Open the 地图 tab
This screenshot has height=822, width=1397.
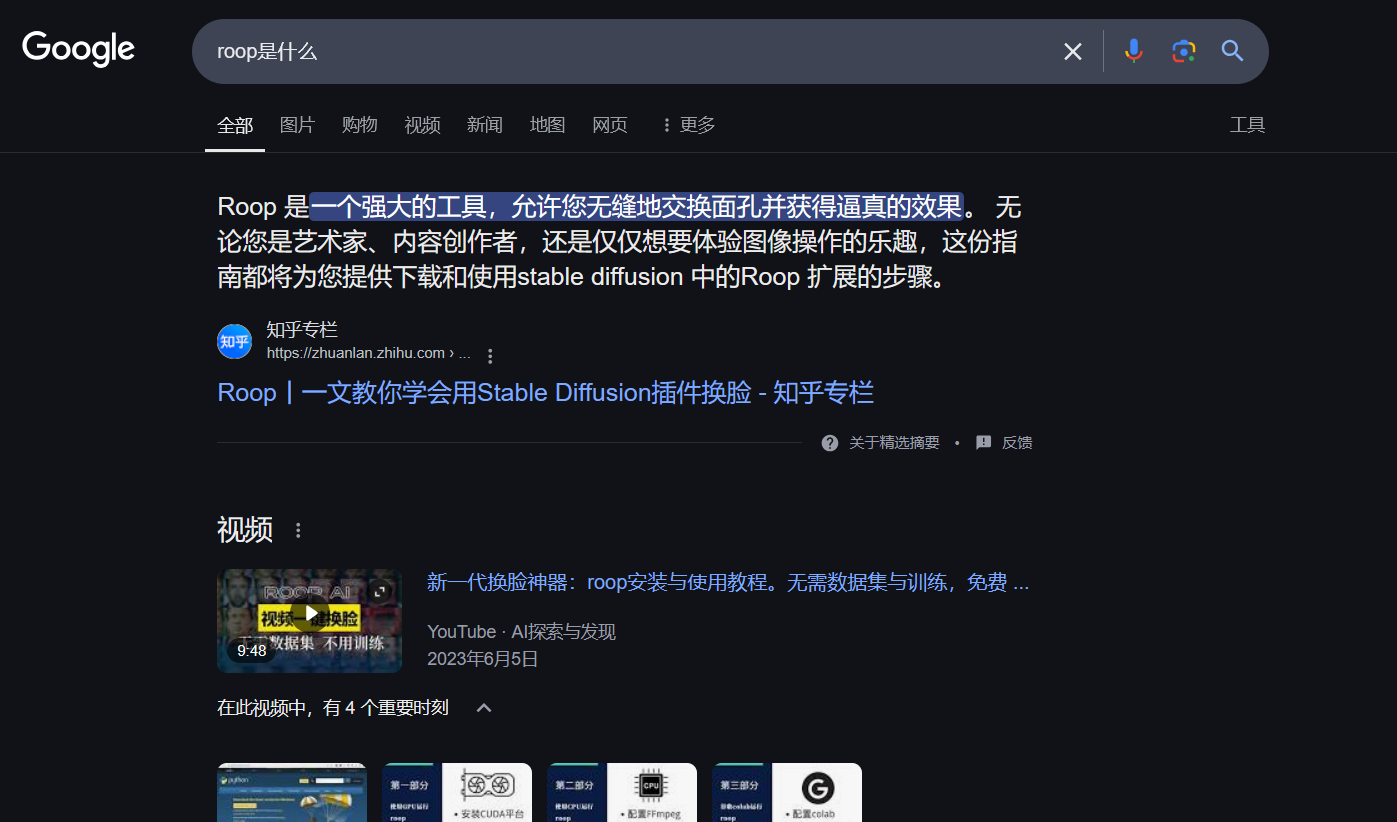[x=547, y=125]
